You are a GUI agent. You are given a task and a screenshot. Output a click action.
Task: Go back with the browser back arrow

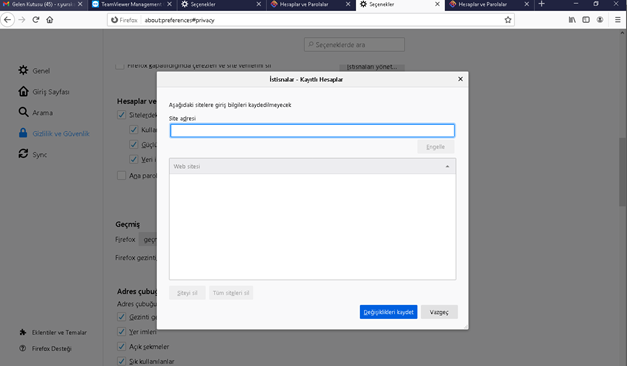[x=7, y=20]
